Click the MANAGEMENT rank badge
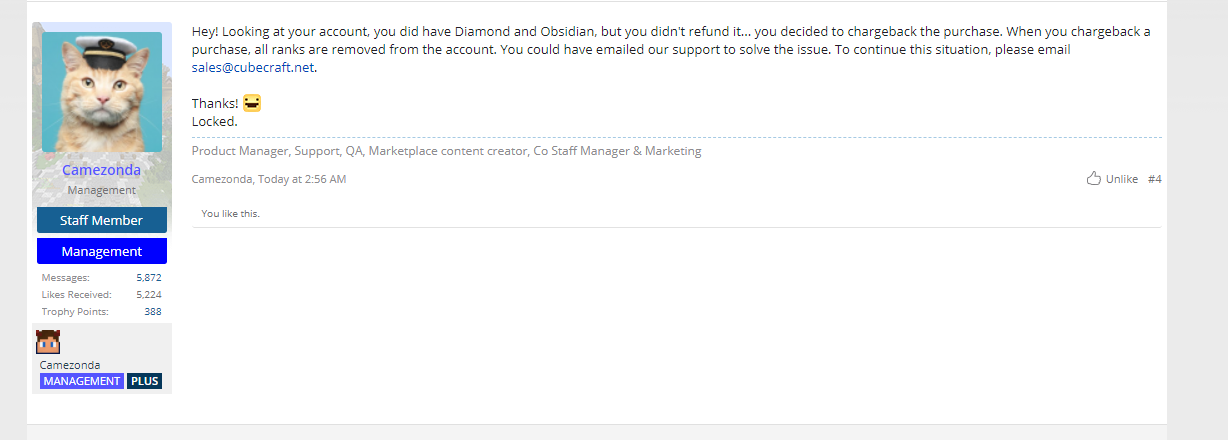 click(x=82, y=381)
